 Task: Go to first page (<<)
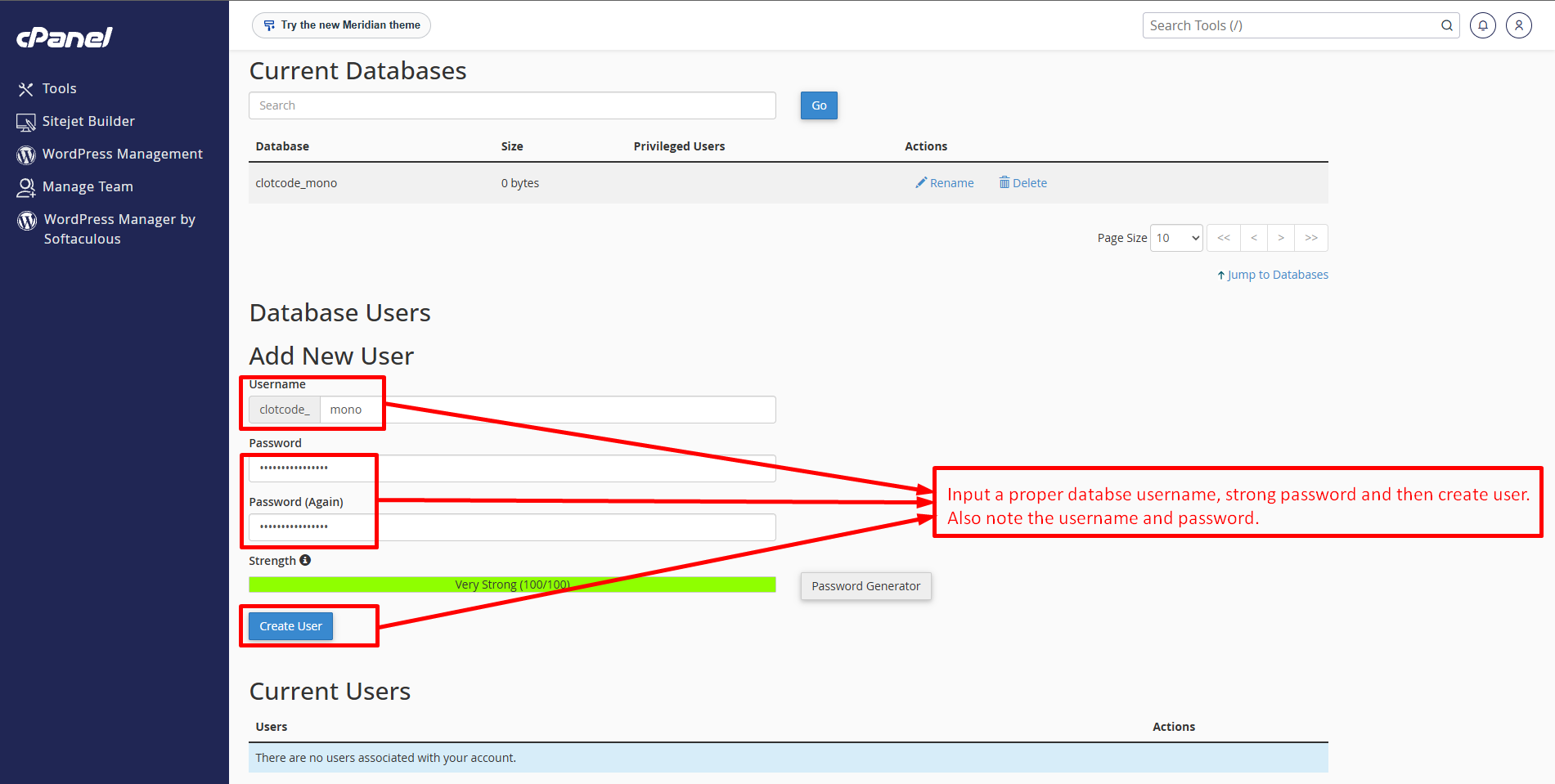point(1224,238)
